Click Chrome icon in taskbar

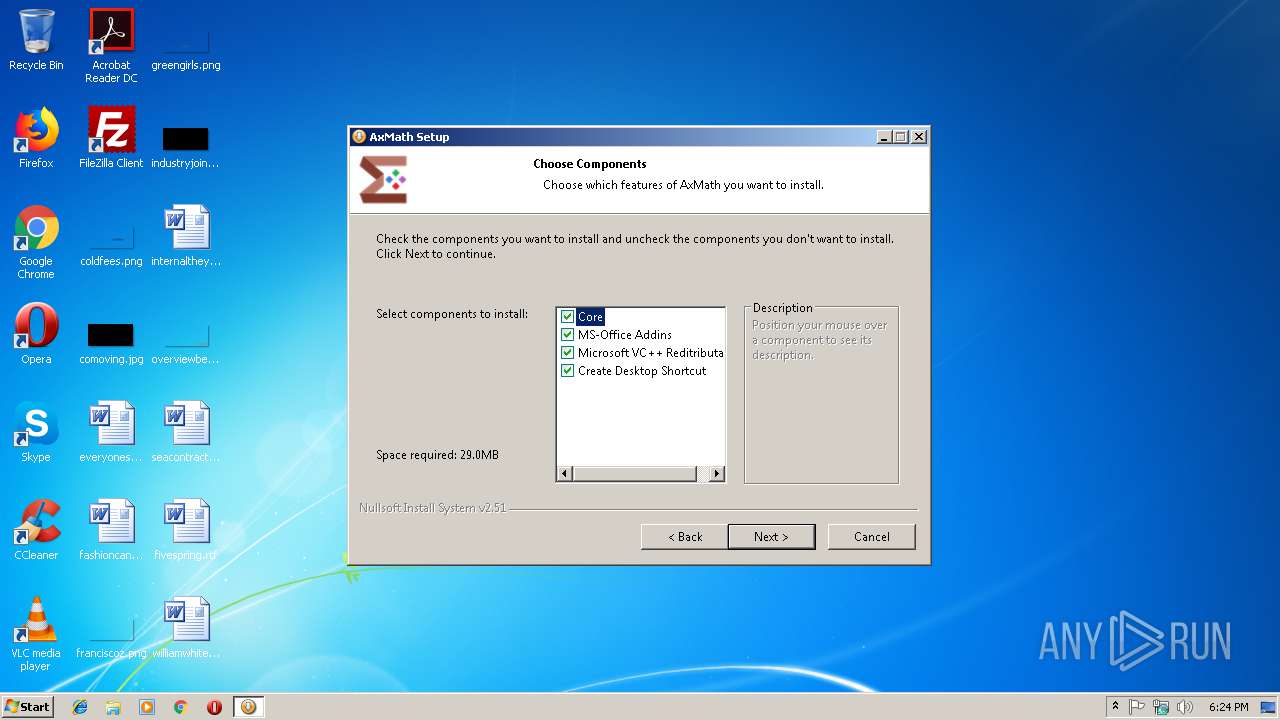pyautogui.click(x=180, y=707)
